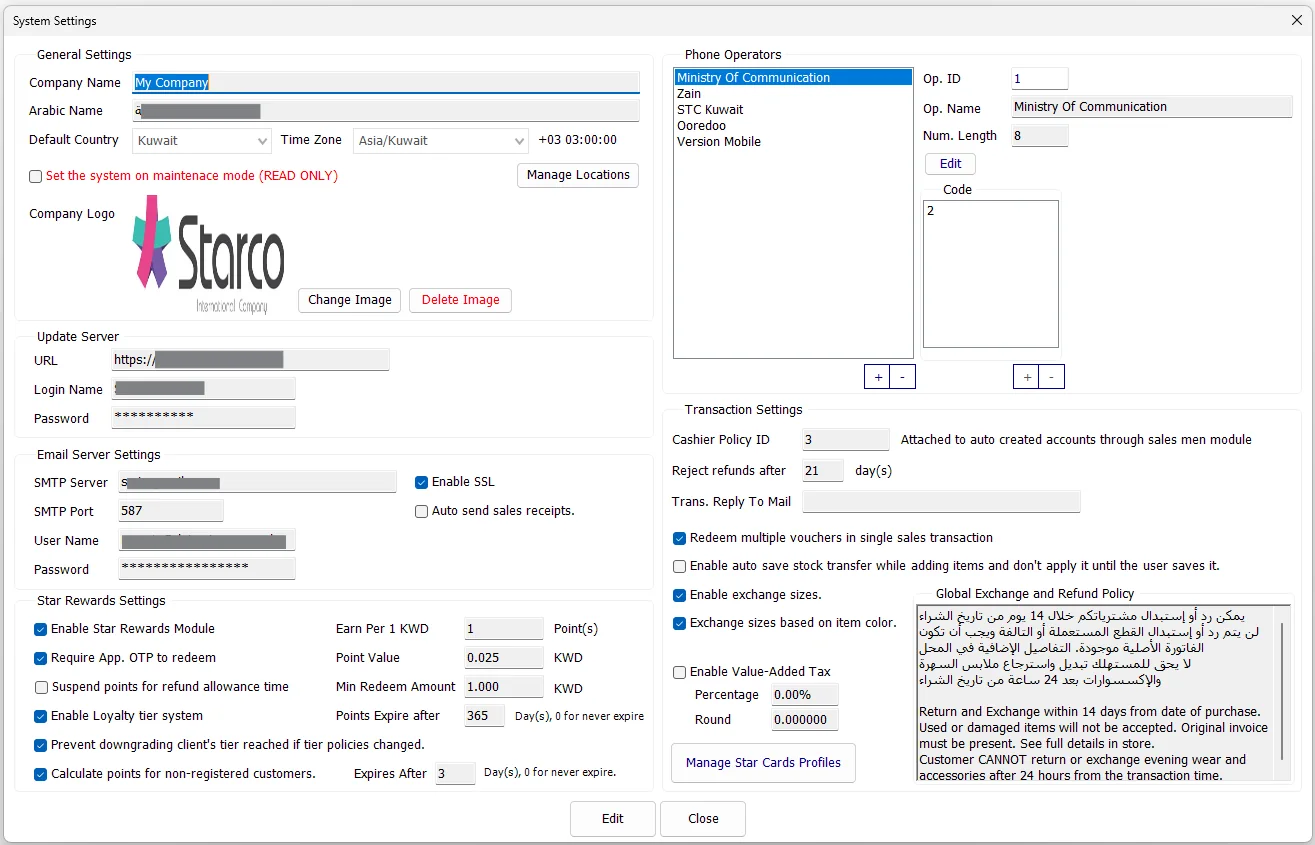The width and height of the screenshot is (1315, 845).
Task: Click the Global Exchange and Refund Policy scrollbar
Action: pyautogui.click(x=1281, y=692)
